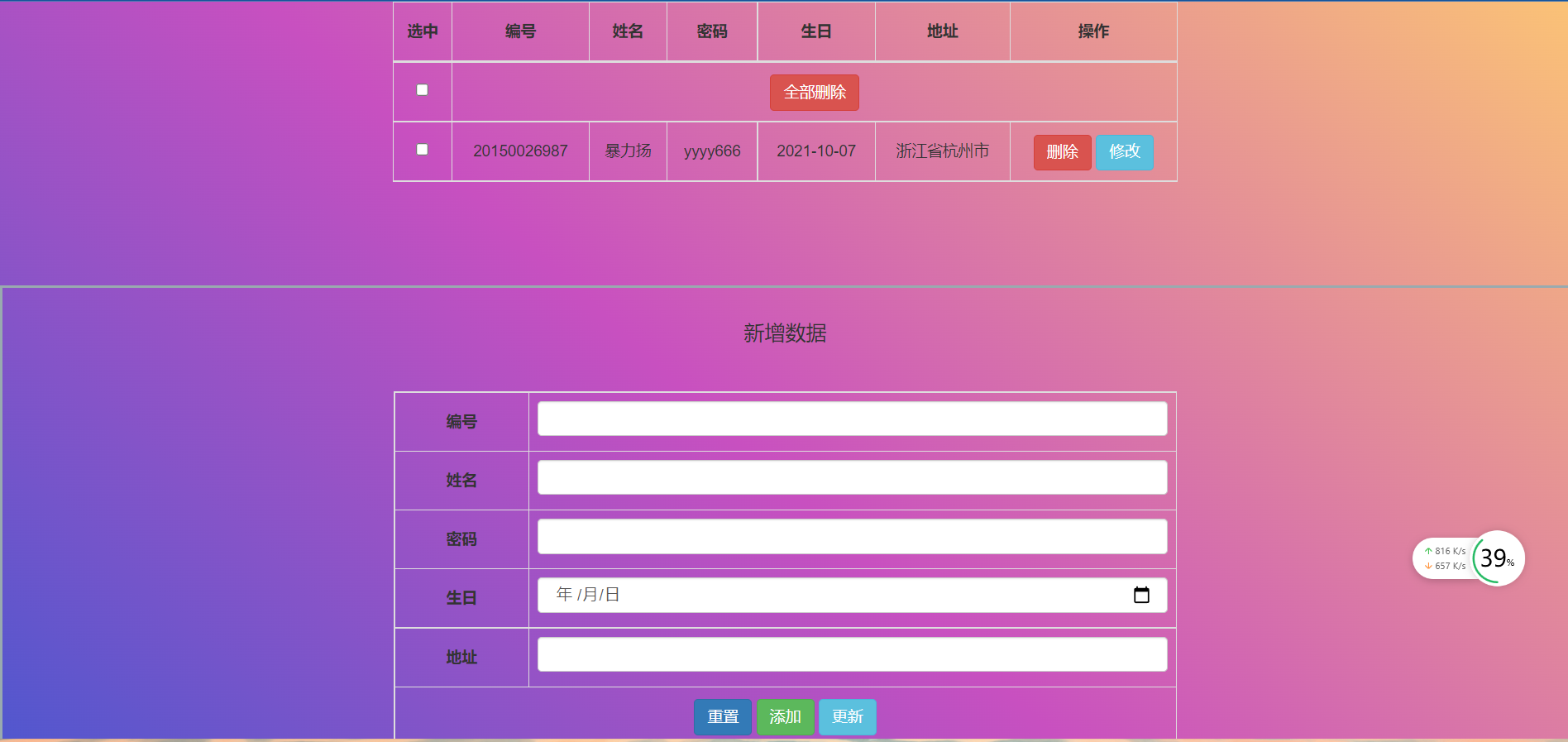This screenshot has height=742, width=1568.
Task: Click the 全部删除 delete-all button
Action: [x=815, y=92]
